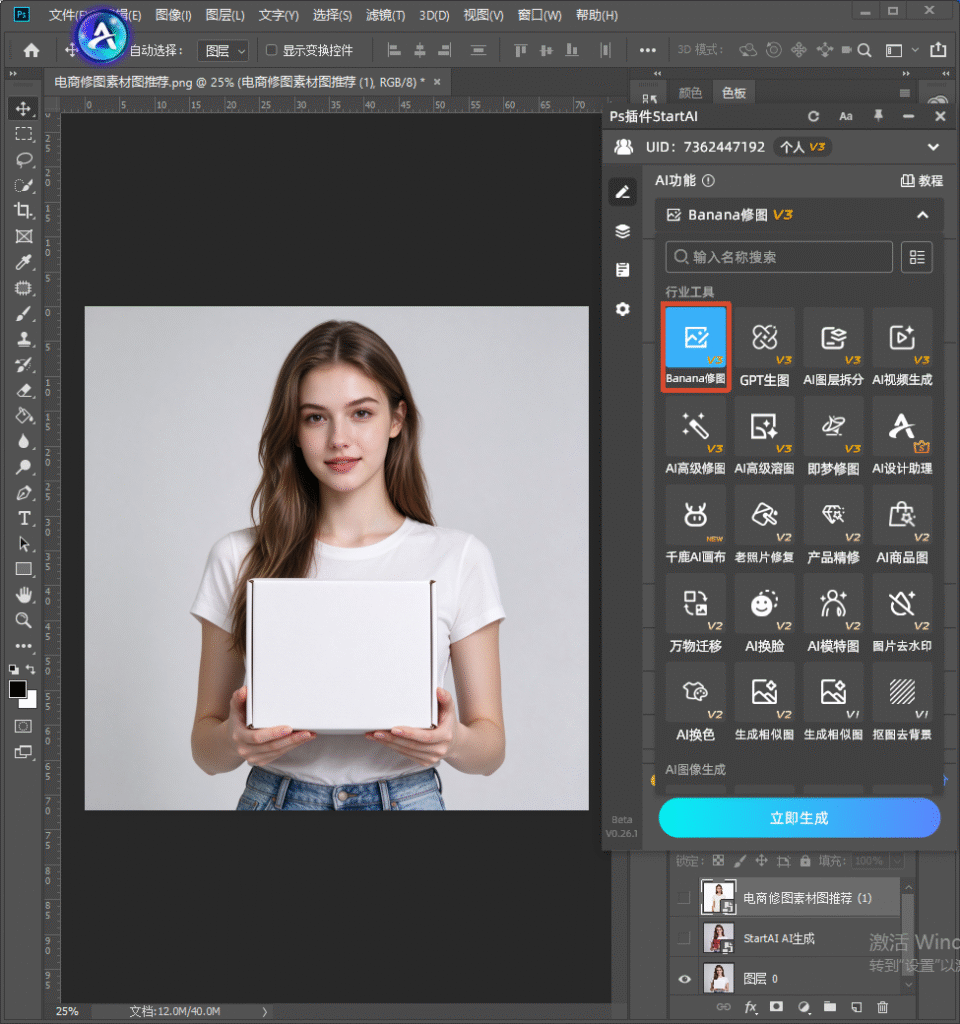Screen dimensions: 960x1024
Task: Select the Crop tool
Action: [x=24, y=210]
